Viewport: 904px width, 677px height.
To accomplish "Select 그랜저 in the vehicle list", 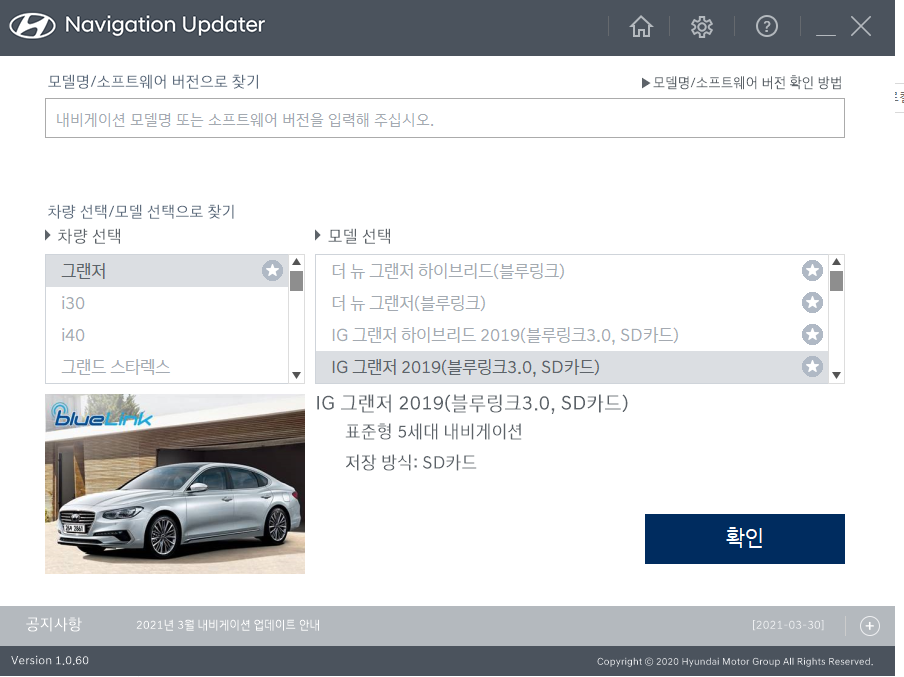I will (x=167, y=271).
